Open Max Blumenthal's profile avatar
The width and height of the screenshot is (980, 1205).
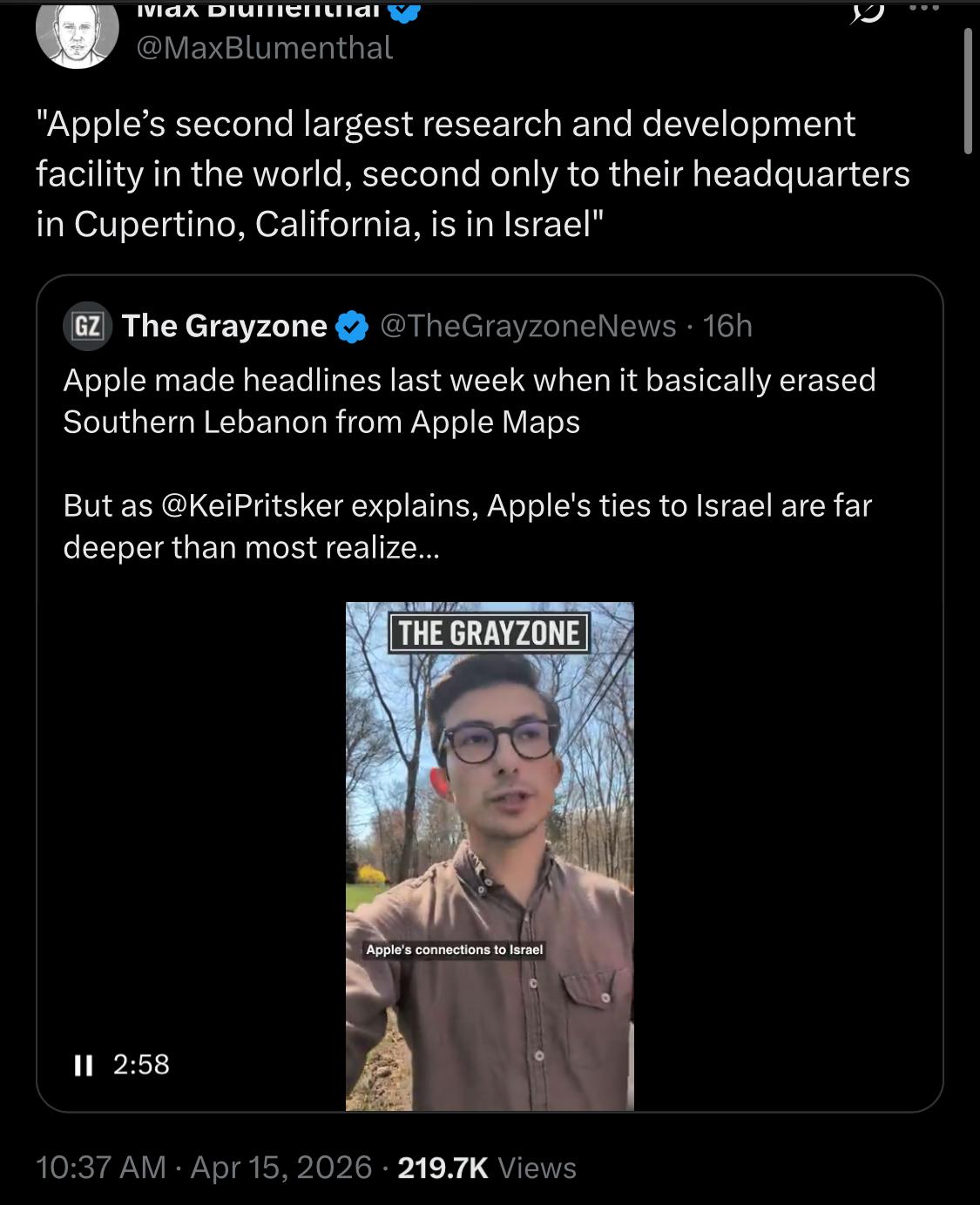[77, 33]
